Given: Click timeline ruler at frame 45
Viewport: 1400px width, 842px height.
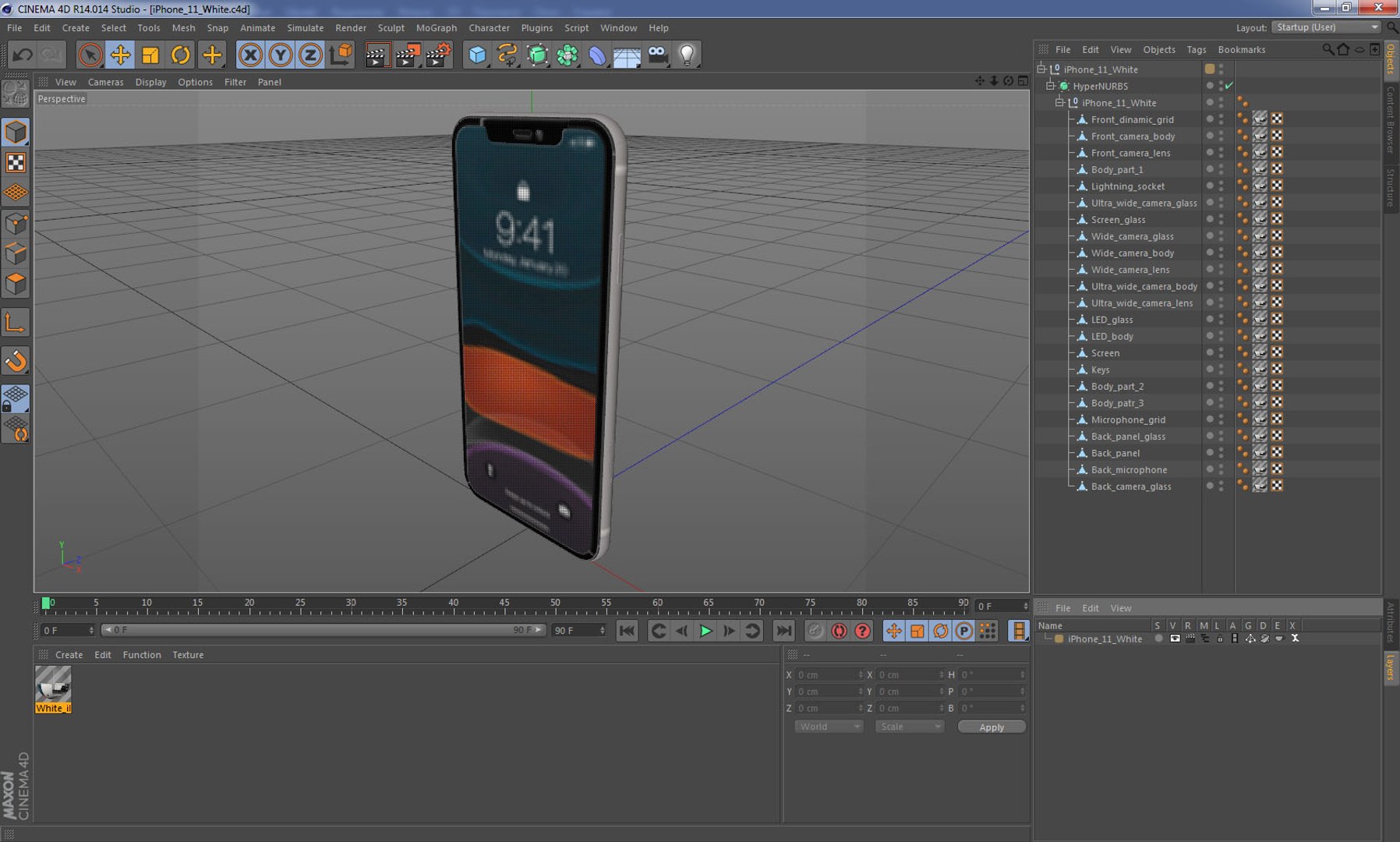Looking at the screenshot, I should click(504, 604).
